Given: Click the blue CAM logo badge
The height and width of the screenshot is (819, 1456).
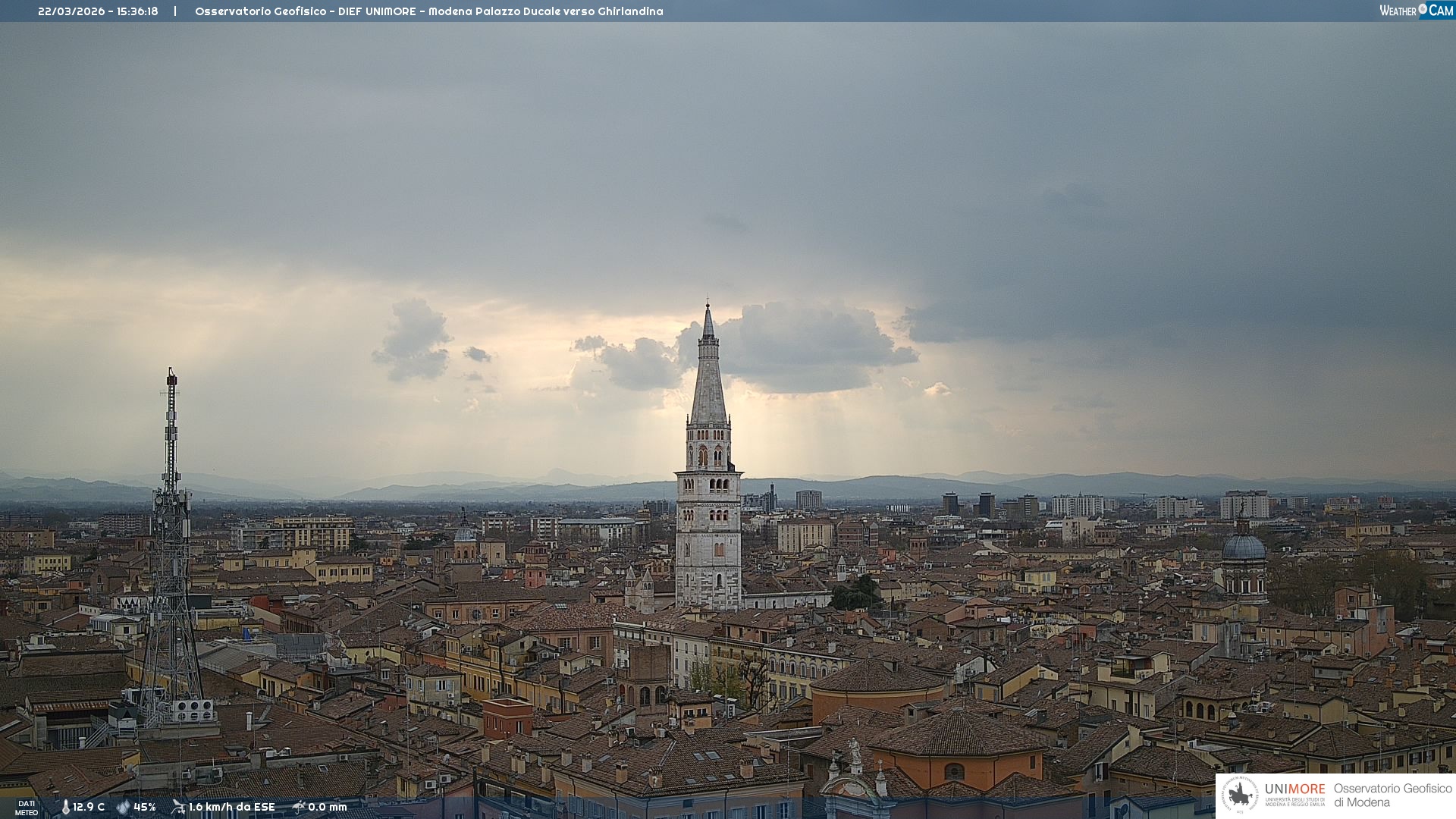Looking at the screenshot, I should [x=1441, y=11].
